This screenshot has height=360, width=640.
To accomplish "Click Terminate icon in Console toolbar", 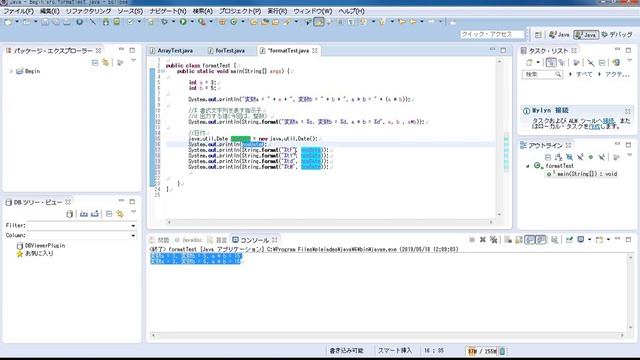I will (x=472, y=240).
